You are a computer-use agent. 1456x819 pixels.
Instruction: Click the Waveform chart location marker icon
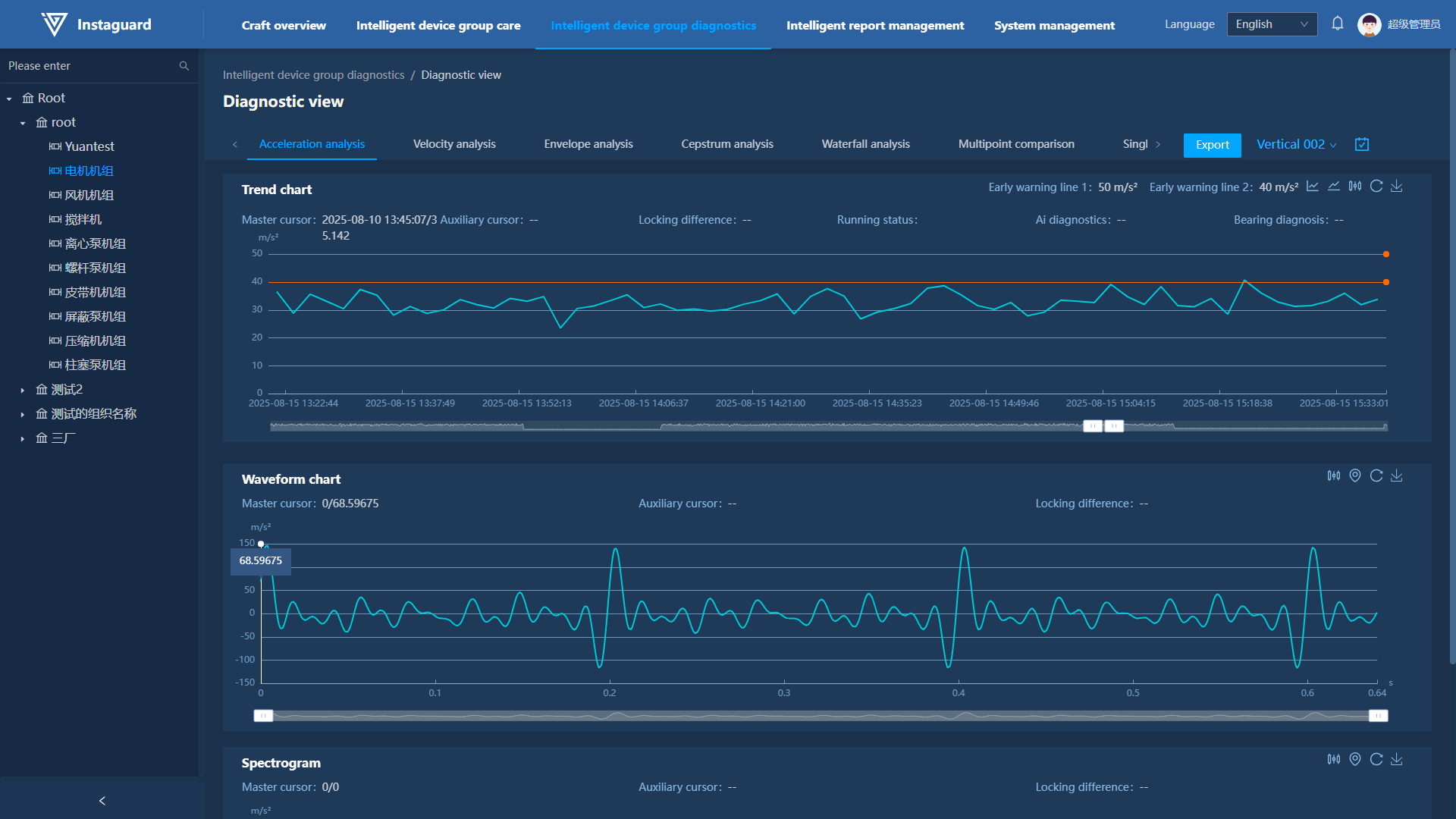pyautogui.click(x=1355, y=475)
